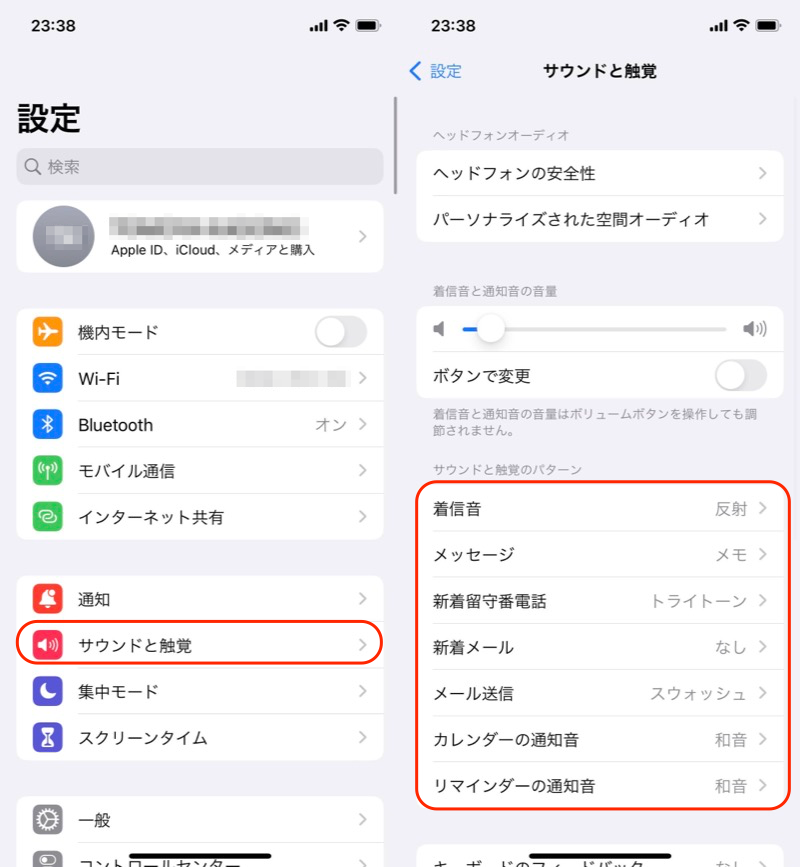Open 新着メール sound chevron
This screenshot has height=867, width=800.
763,646
